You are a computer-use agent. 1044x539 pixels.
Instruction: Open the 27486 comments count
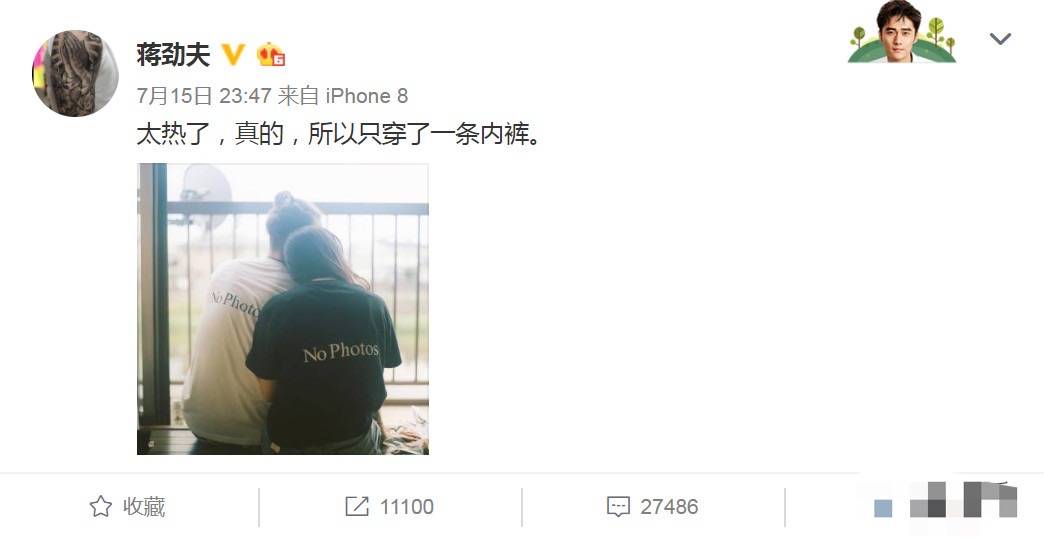click(x=669, y=506)
